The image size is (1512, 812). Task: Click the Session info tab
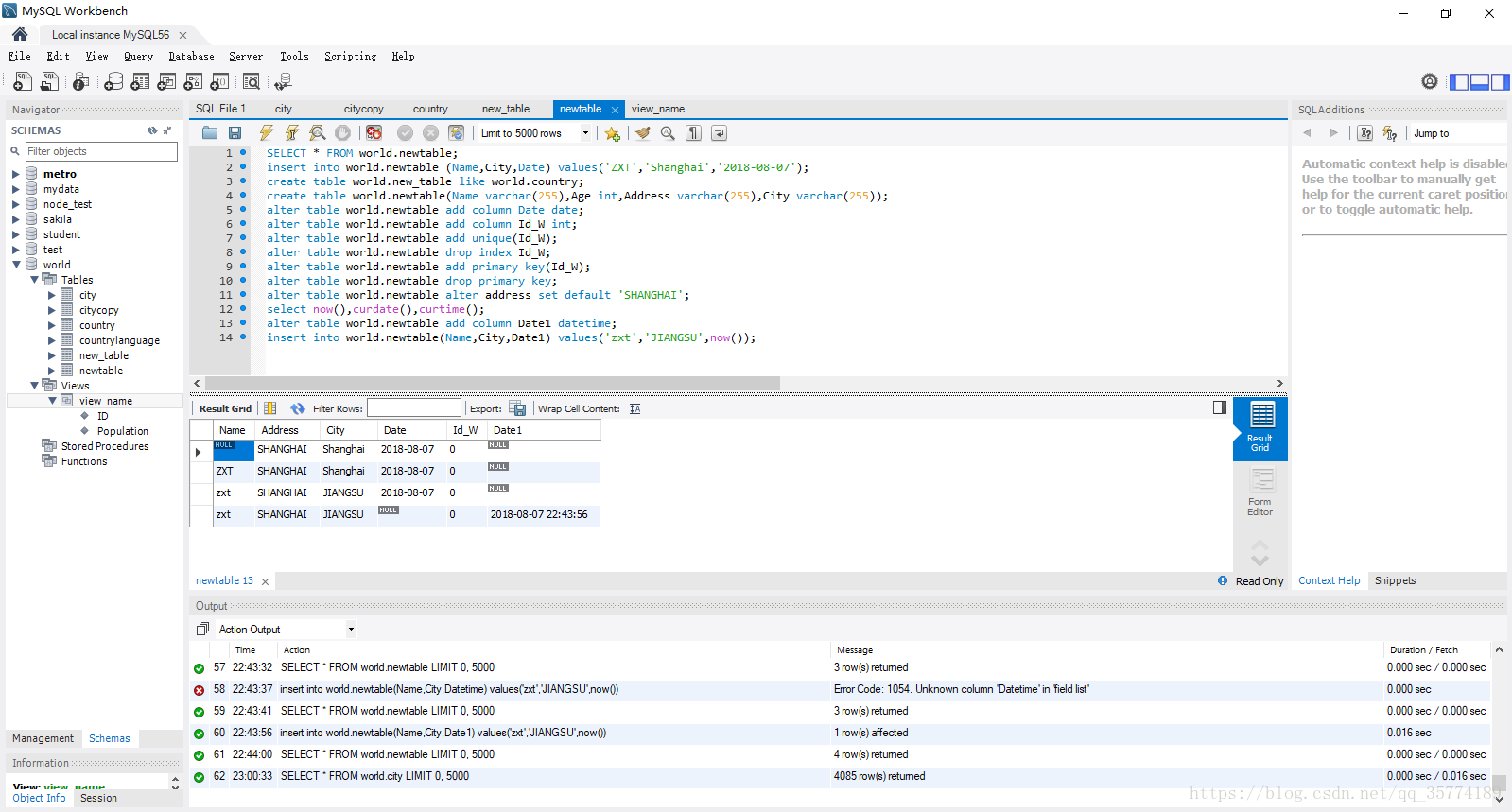click(98, 798)
